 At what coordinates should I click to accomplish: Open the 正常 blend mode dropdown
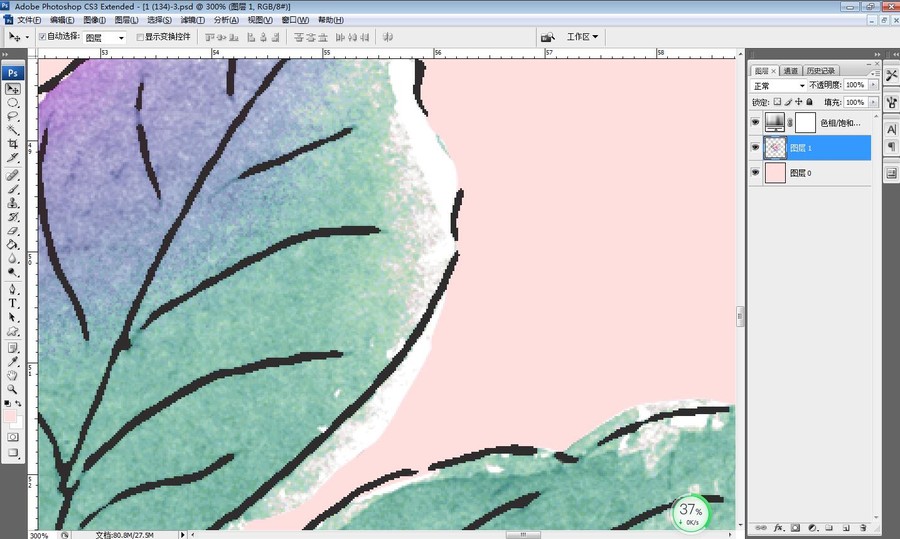coord(778,86)
